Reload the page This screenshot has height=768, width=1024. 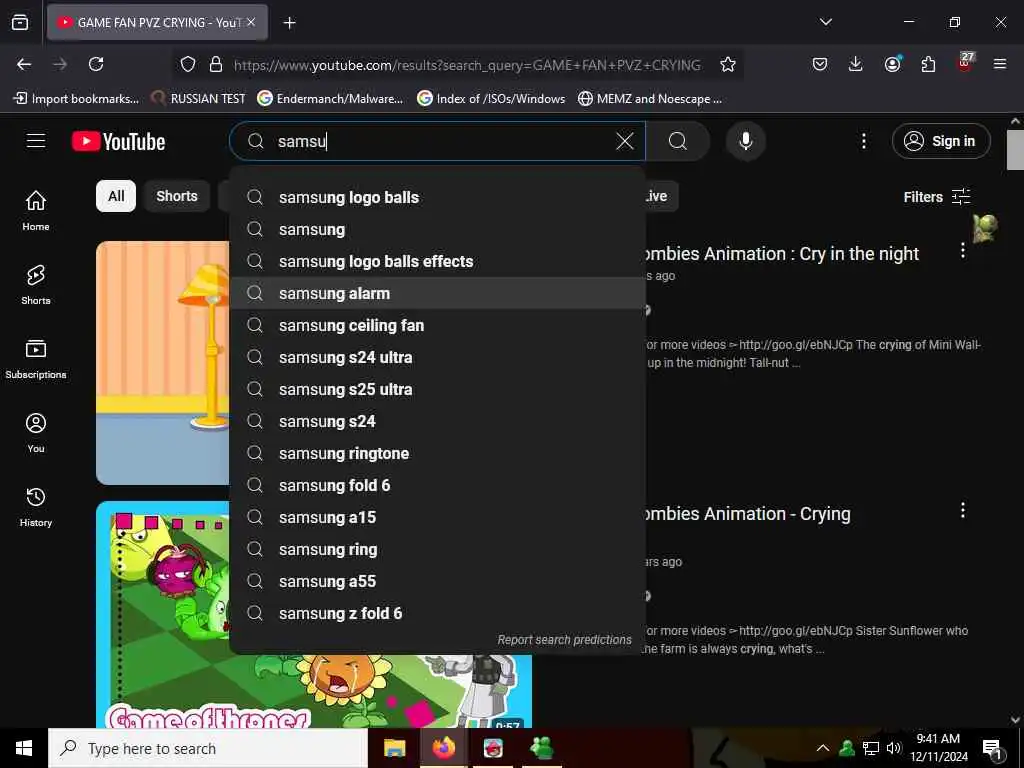(x=96, y=64)
